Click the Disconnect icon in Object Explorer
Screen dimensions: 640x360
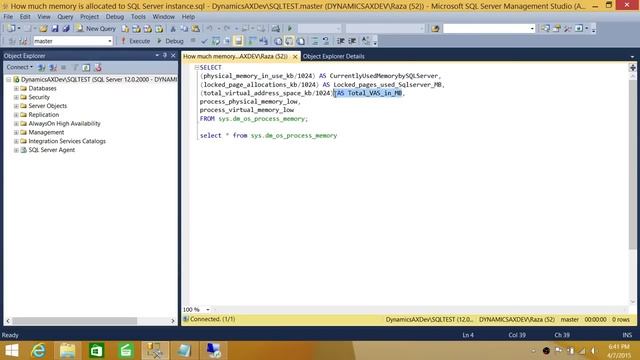[x=53, y=68]
